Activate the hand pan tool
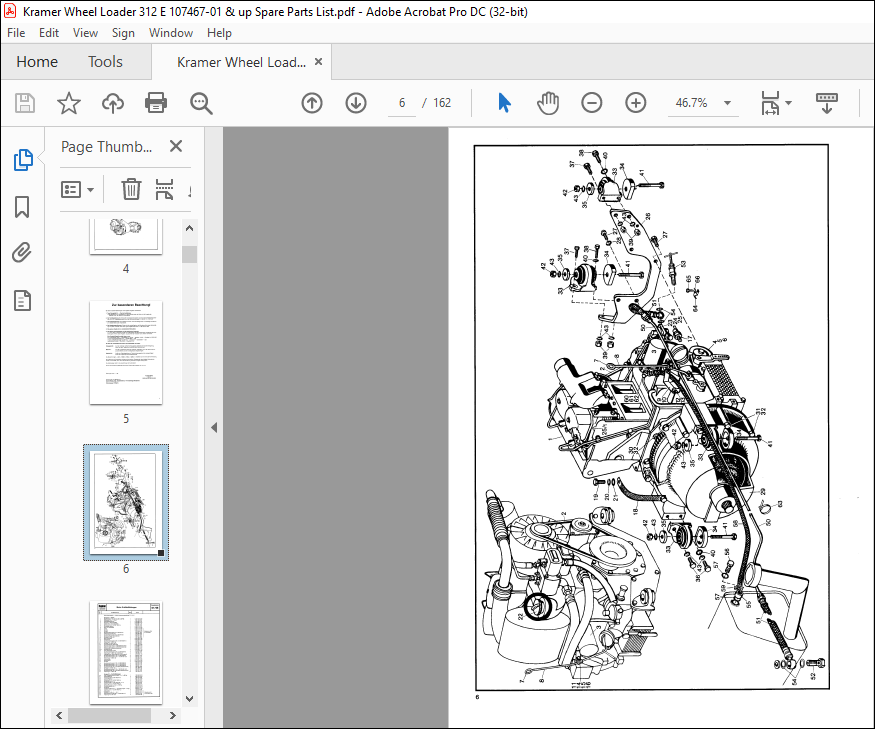The width and height of the screenshot is (875, 729). coord(548,103)
